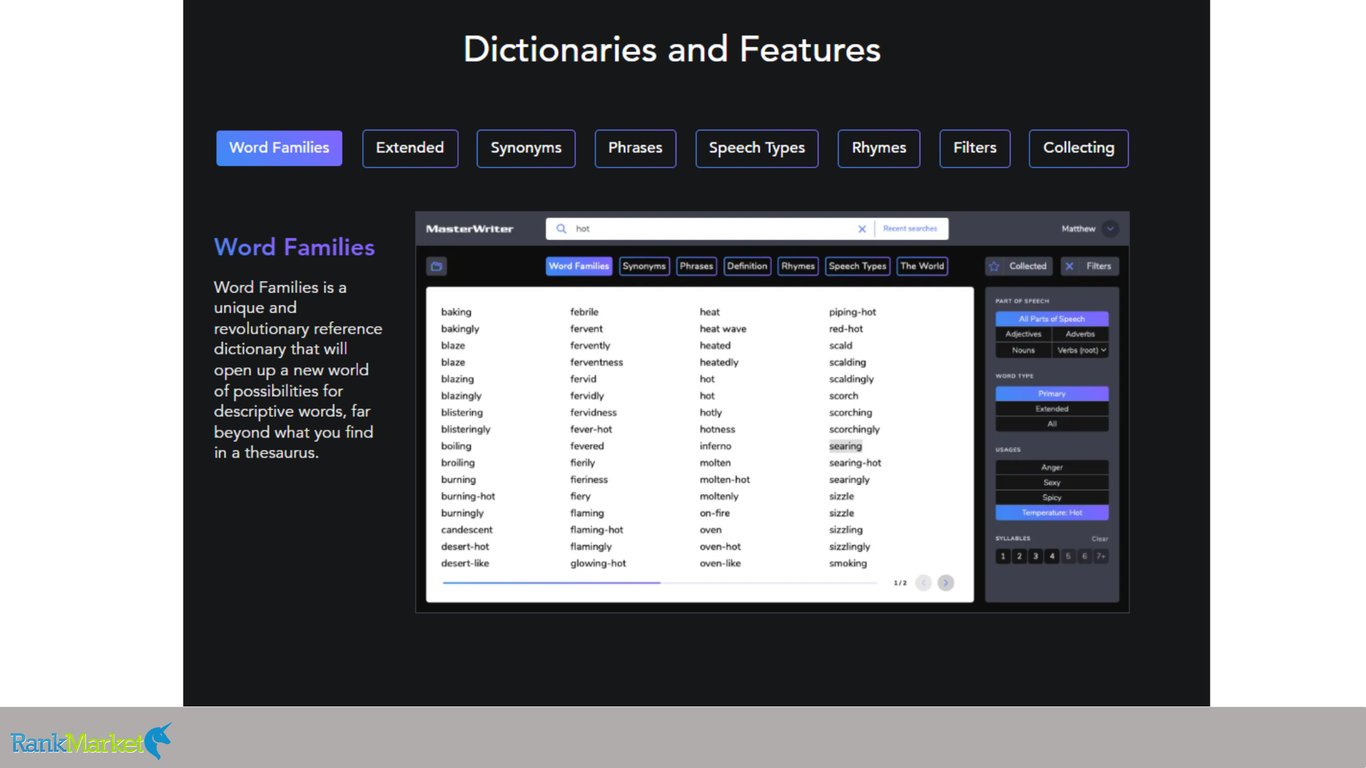Click the word hotness
This screenshot has height=768, width=1366.
pos(717,429)
